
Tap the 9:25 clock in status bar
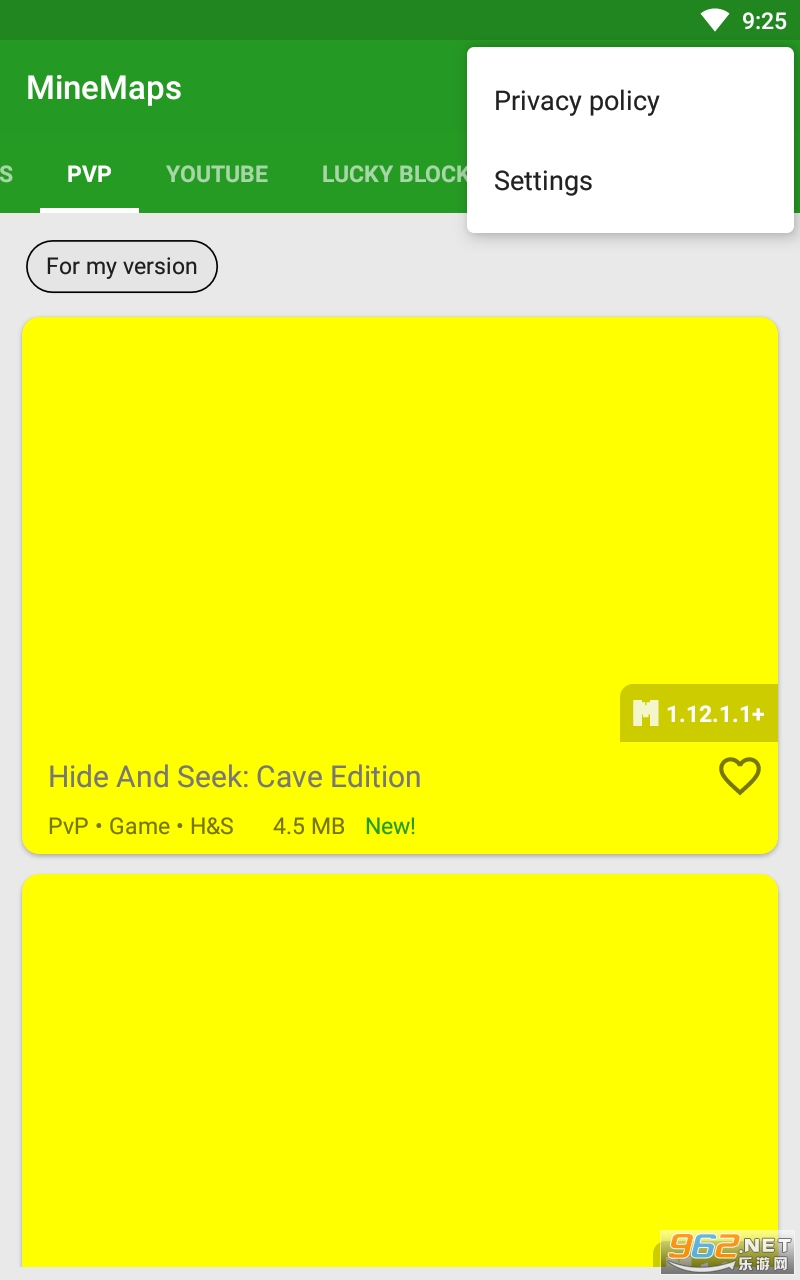coord(765,21)
